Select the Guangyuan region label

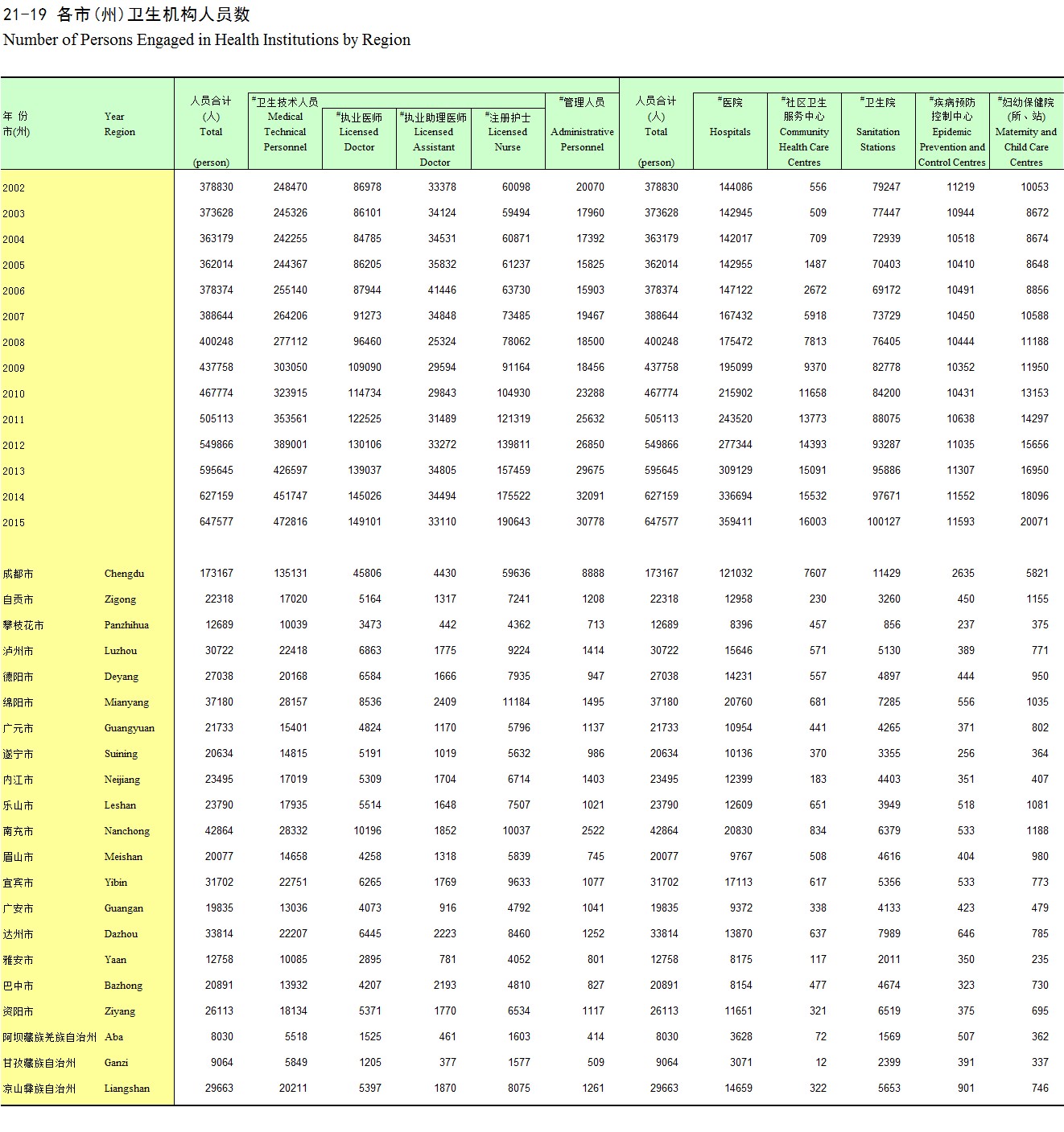tap(130, 728)
